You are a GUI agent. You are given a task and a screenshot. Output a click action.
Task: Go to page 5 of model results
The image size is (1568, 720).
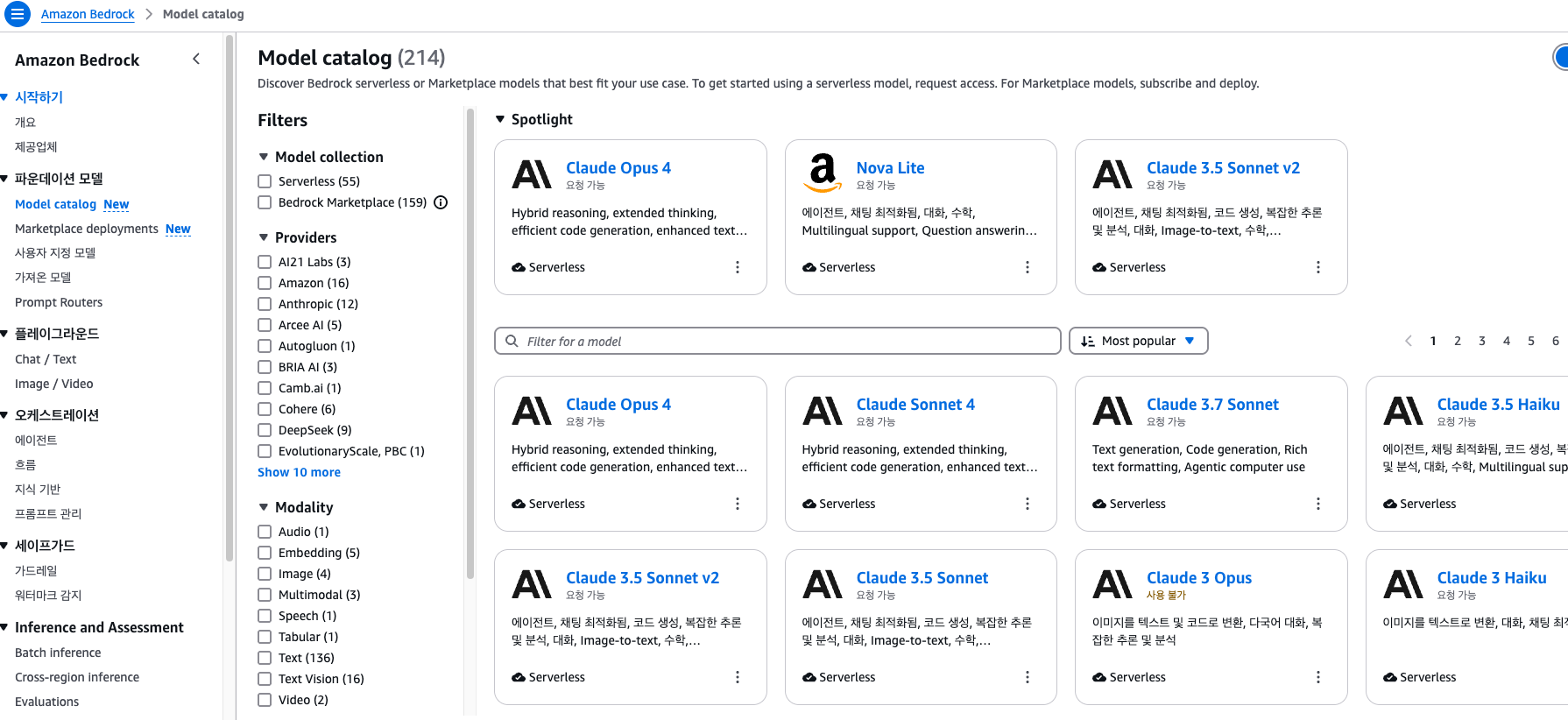pyautogui.click(x=1531, y=341)
